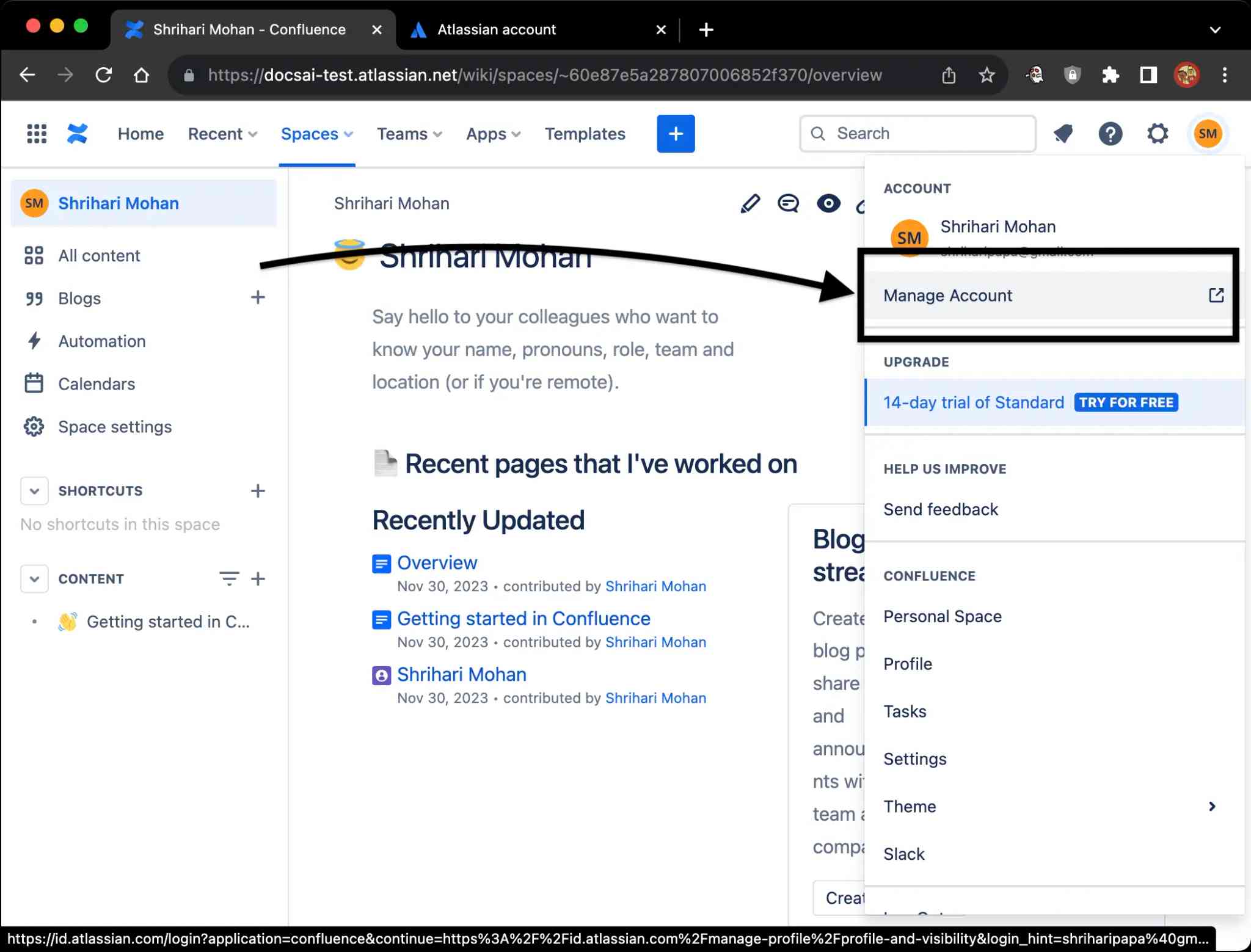Screen dimensions: 1251x952
Task: Open the app switcher grid icon
Action: pyautogui.click(x=37, y=134)
